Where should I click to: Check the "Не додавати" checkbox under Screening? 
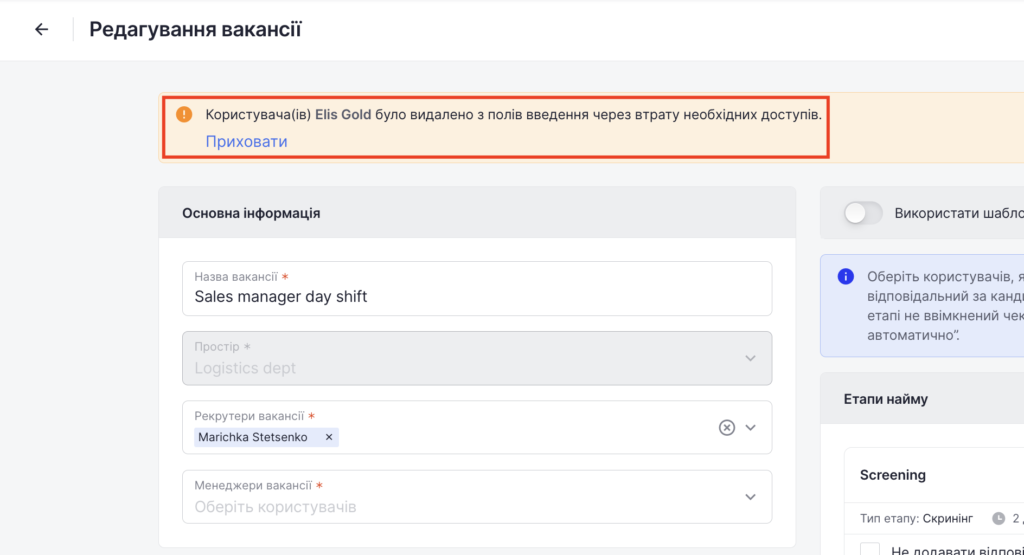(870, 550)
